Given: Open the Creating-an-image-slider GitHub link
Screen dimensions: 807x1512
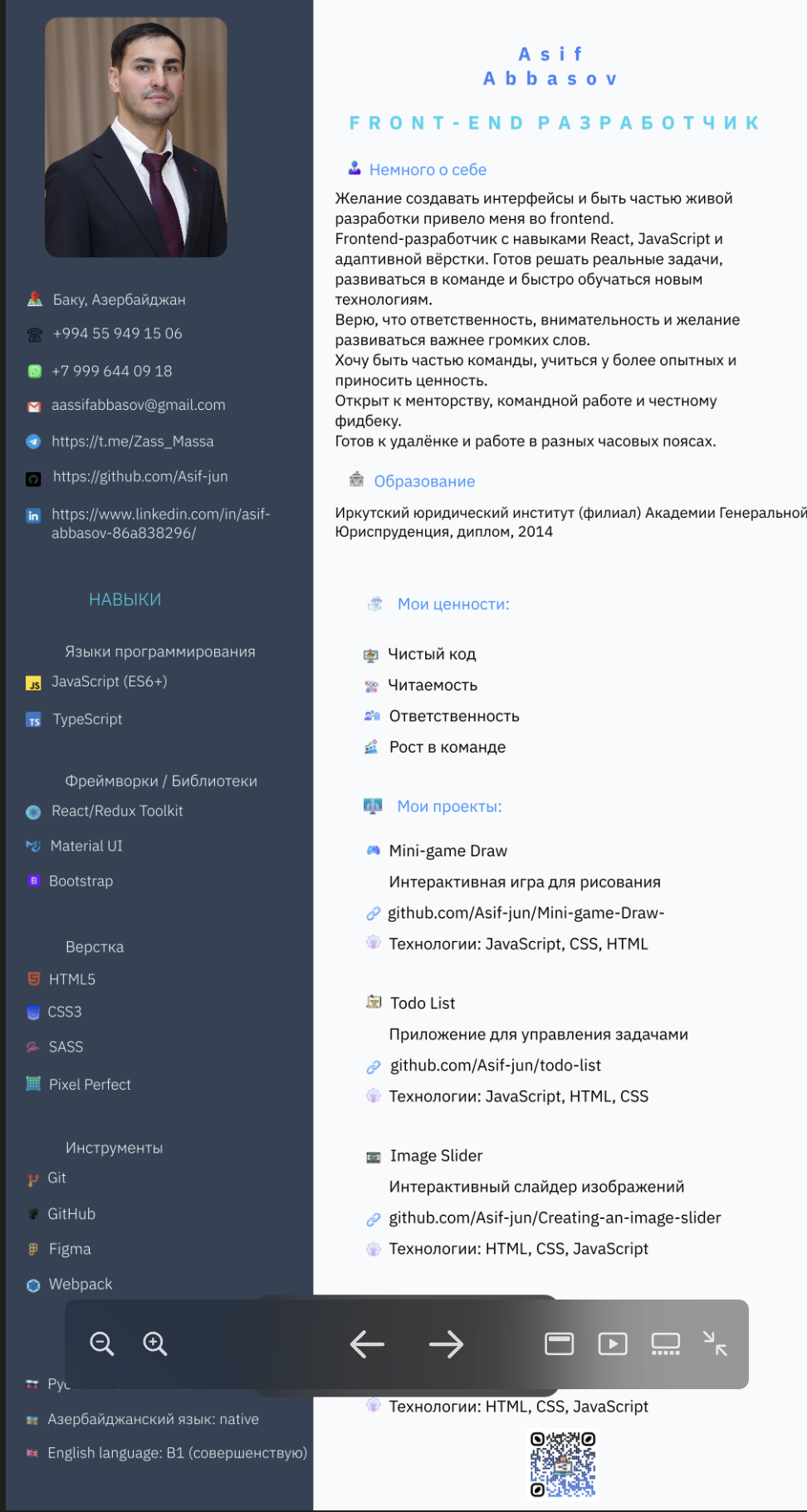Looking at the screenshot, I should (555, 1217).
